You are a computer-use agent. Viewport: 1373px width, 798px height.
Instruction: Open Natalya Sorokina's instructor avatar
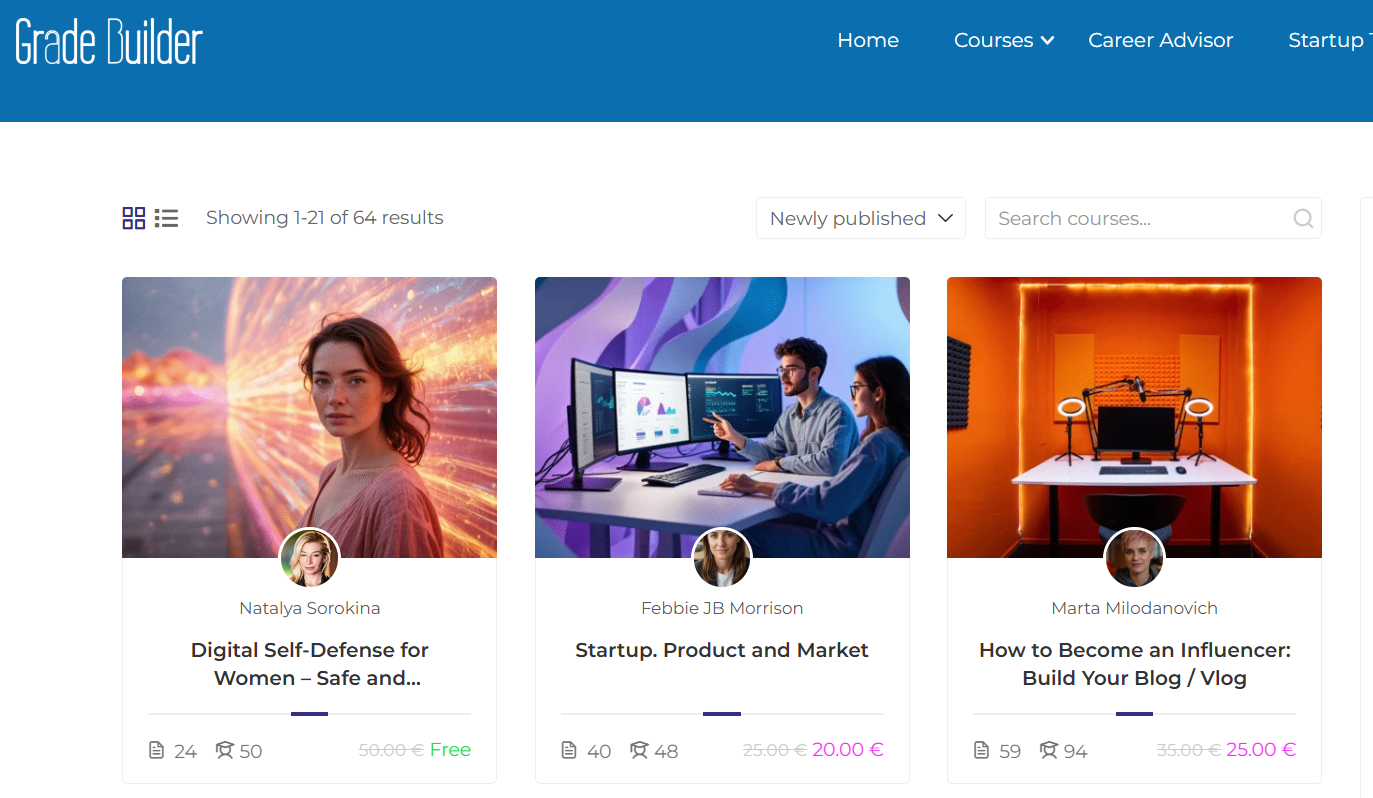[x=310, y=558]
